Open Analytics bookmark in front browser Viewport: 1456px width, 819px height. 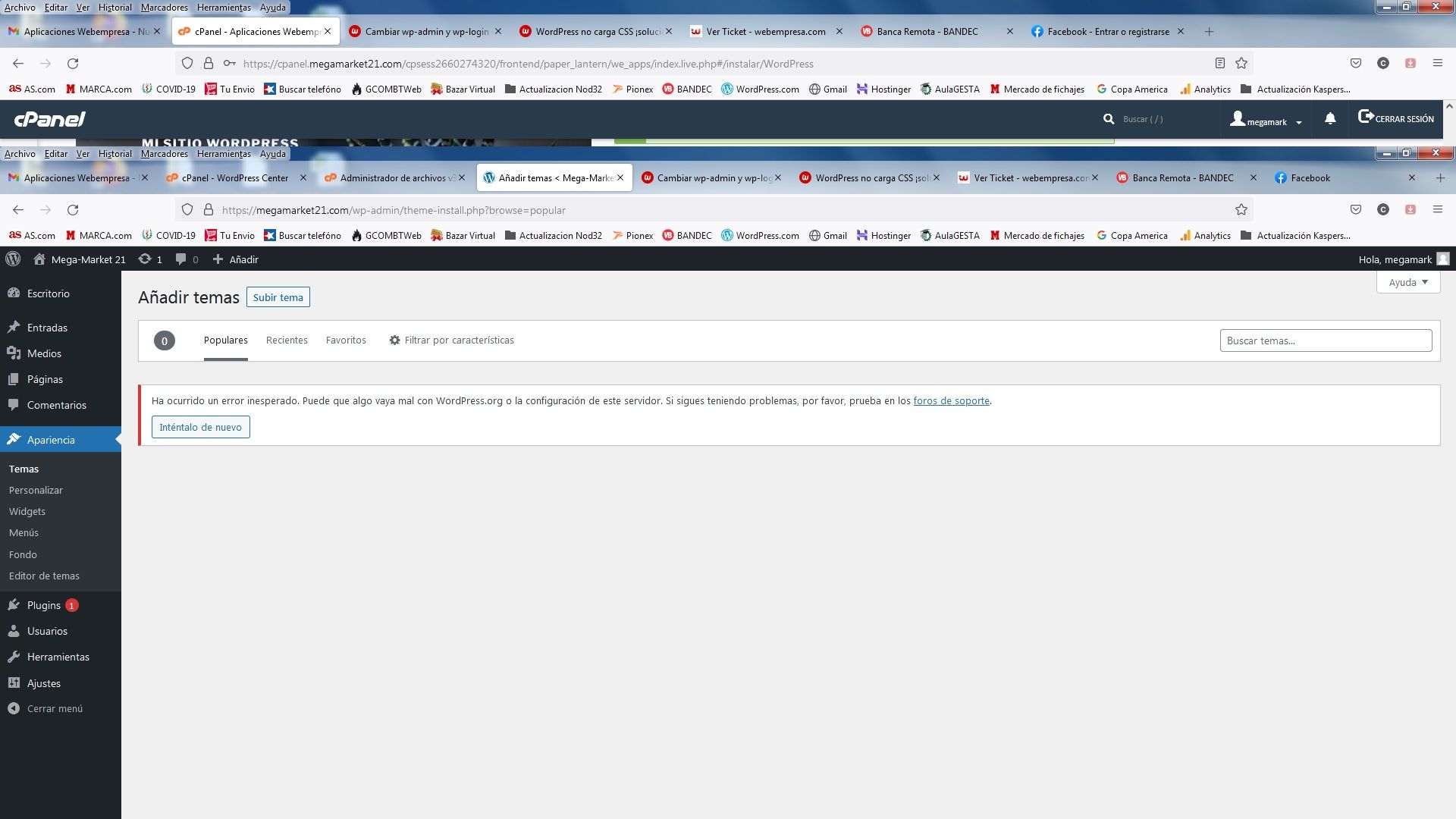coord(1205,236)
